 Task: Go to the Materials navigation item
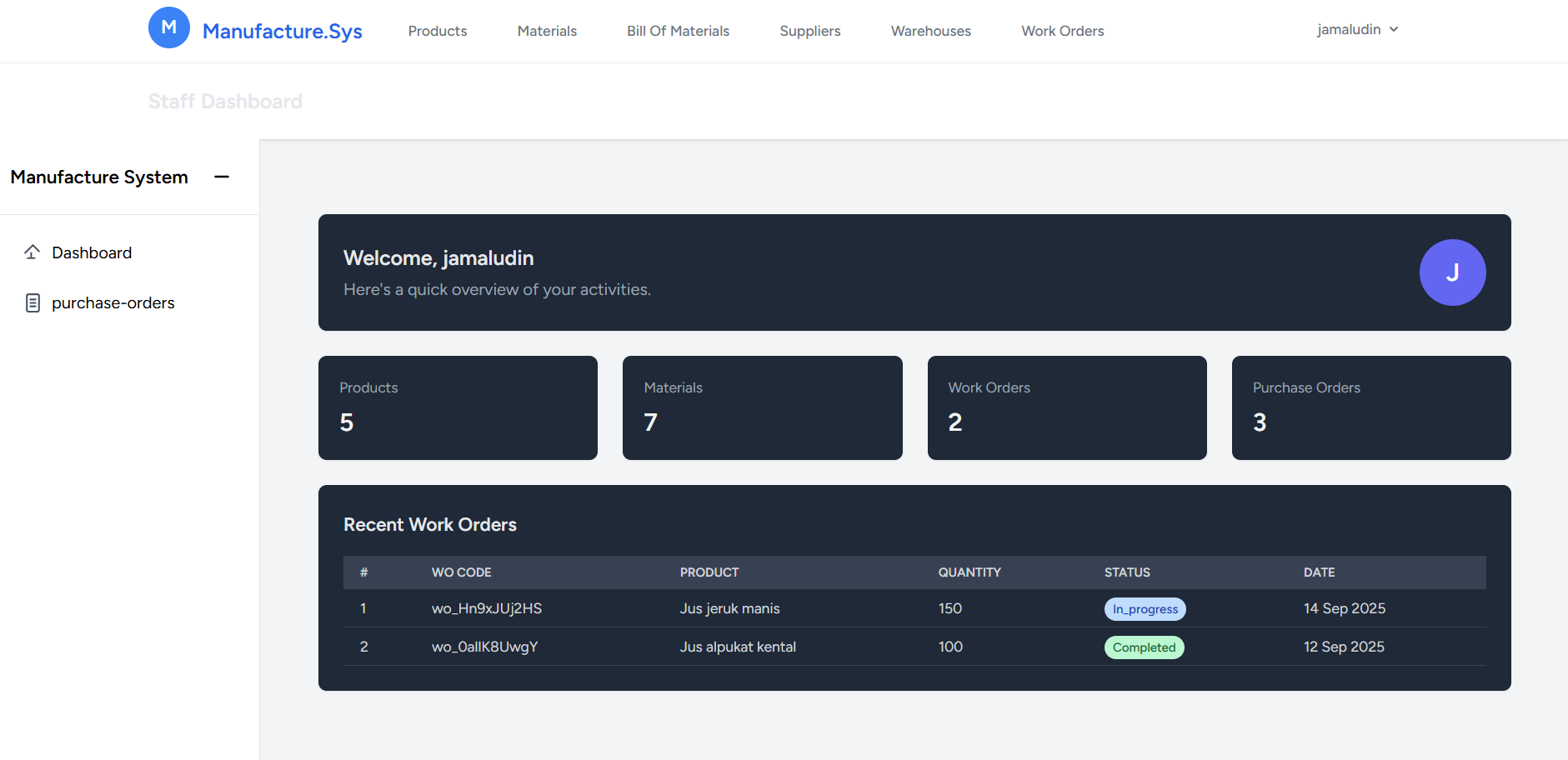click(x=547, y=31)
